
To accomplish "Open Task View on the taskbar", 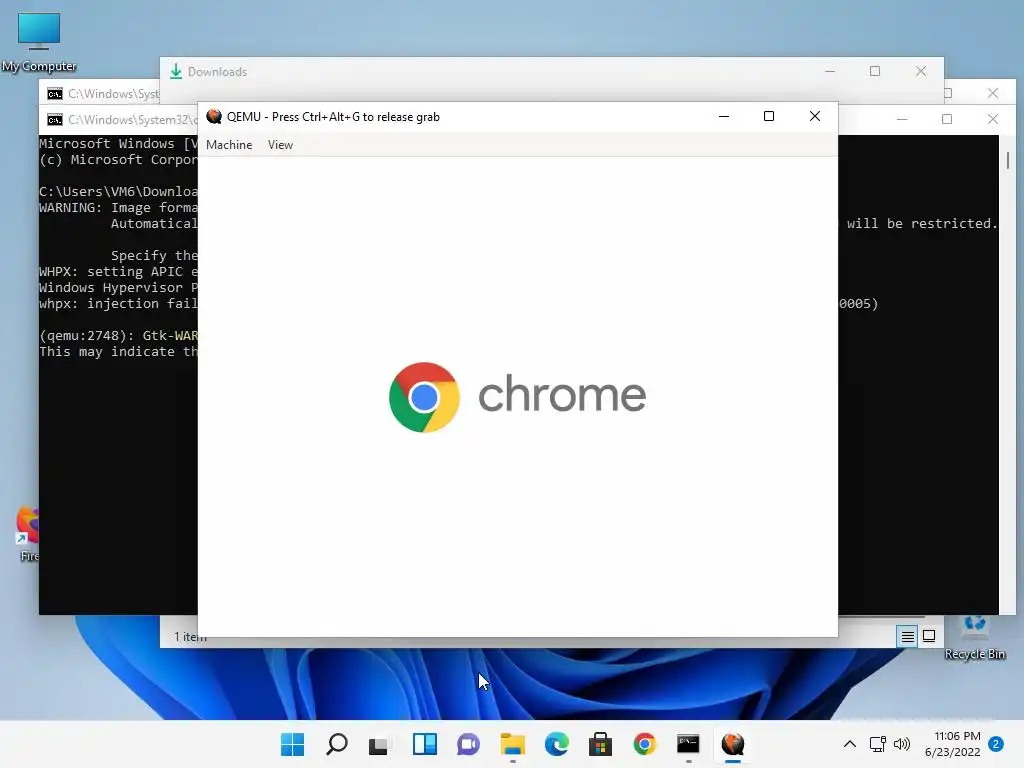I will (379, 744).
